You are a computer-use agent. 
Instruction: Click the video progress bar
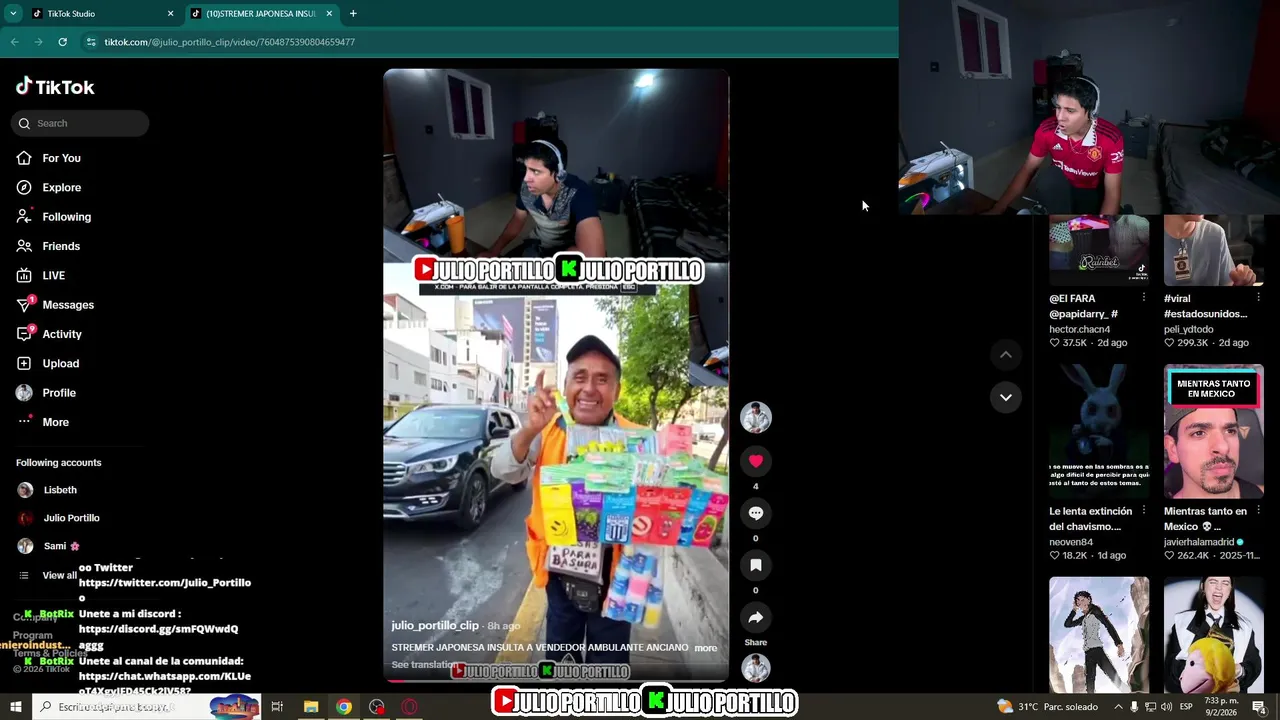point(556,681)
